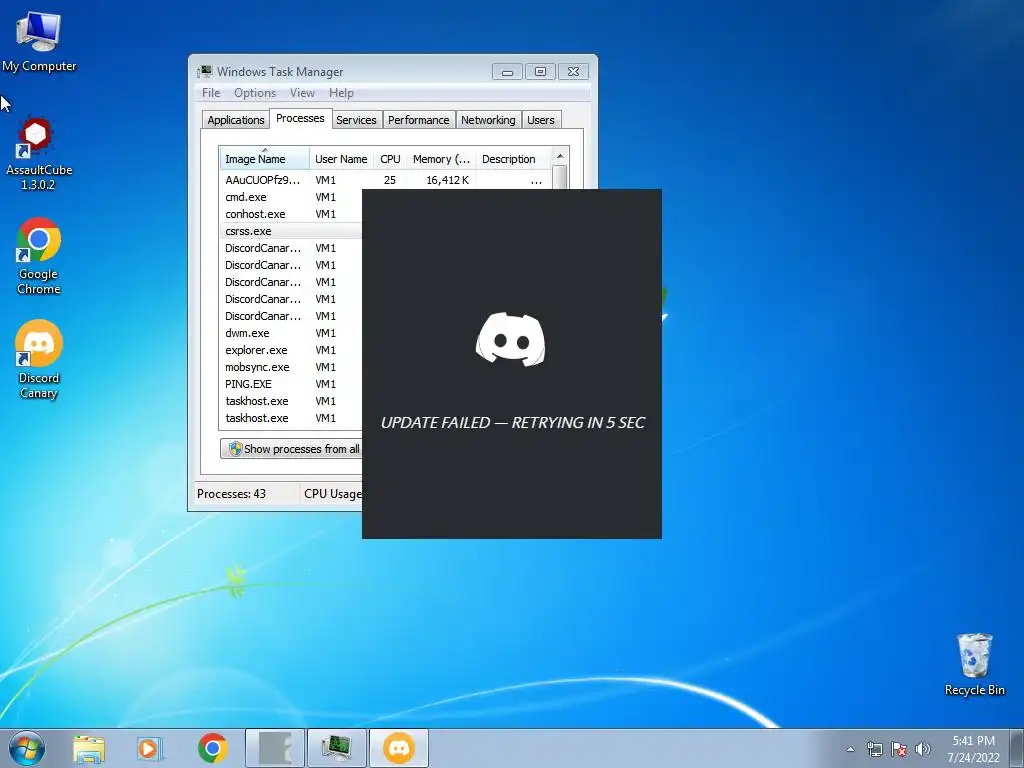
Task: Click the Task Manager title bar icon
Action: click(x=205, y=71)
